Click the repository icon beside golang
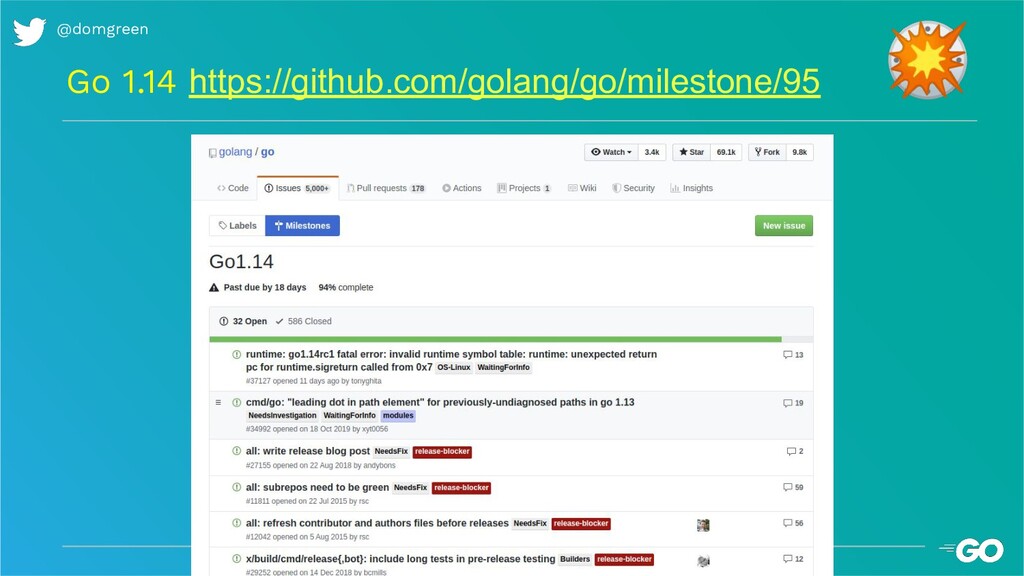1024x576 pixels. pos(212,153)
